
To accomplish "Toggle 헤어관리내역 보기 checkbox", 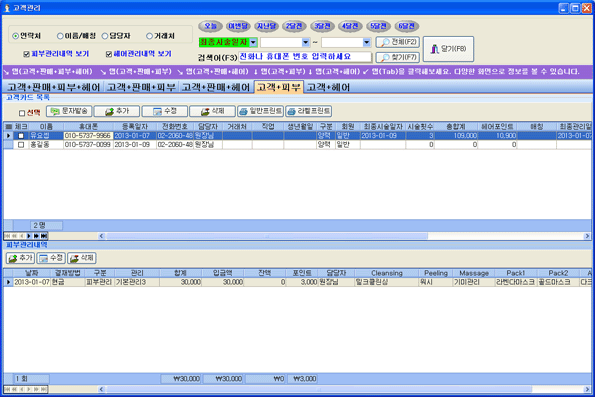I will (x=109, y=54).
